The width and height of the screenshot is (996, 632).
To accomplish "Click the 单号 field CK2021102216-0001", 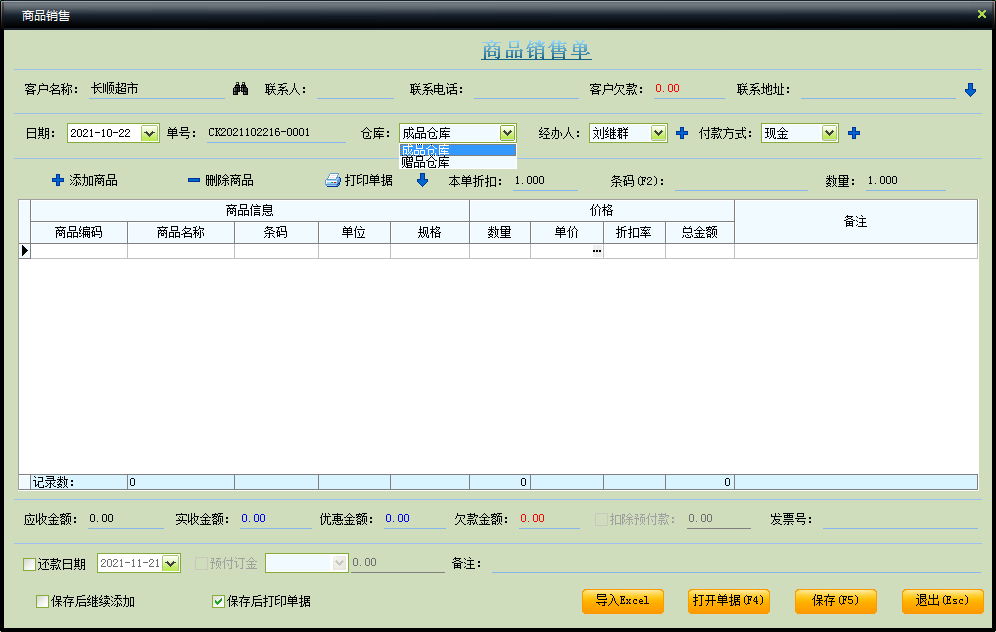I will point(276,133).
